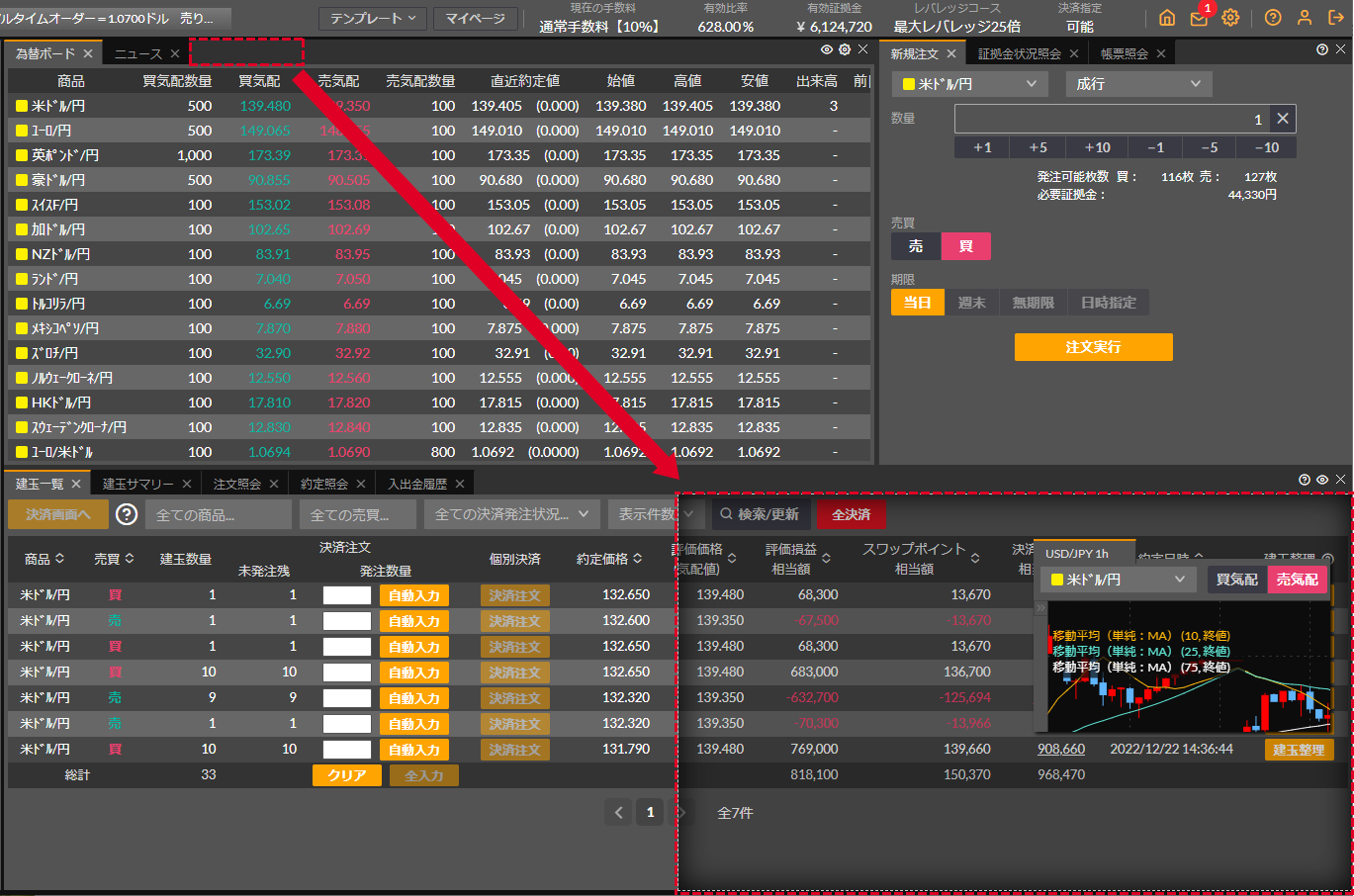Close the 建玉サマリー tab
The image size is (1354, 896).
tap(187, 484)
